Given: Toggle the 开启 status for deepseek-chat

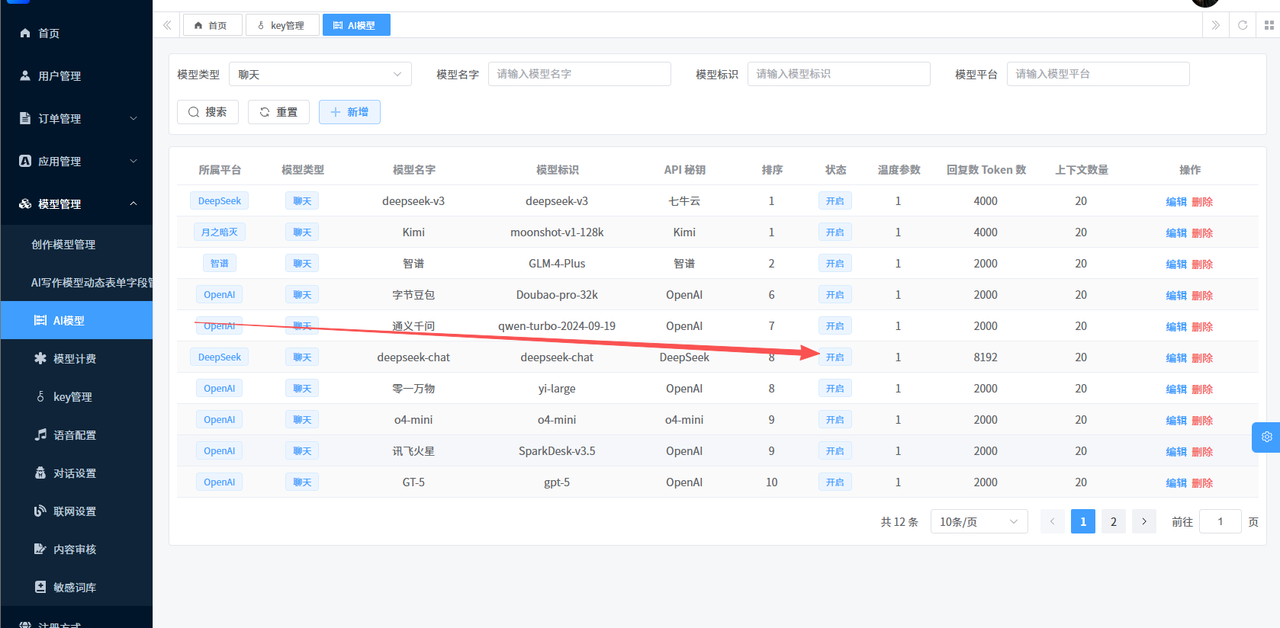Looking at the screenshot, I should point(835,357).
